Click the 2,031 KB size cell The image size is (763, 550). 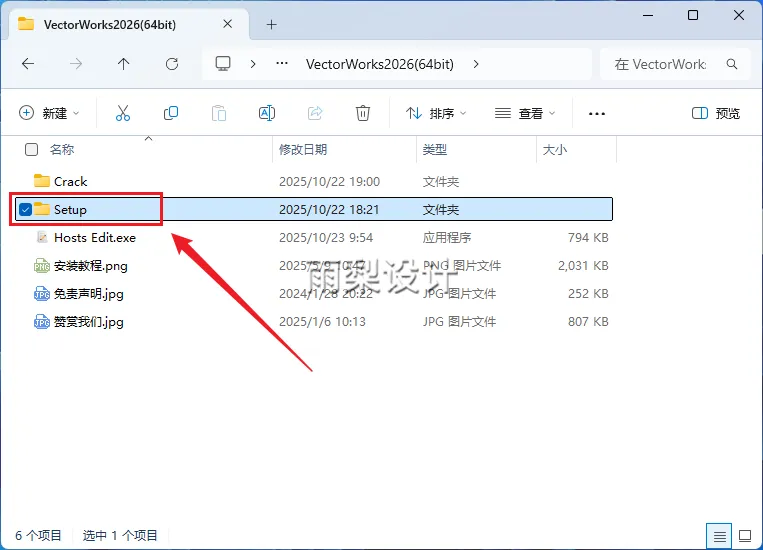(x=583, y=266)
